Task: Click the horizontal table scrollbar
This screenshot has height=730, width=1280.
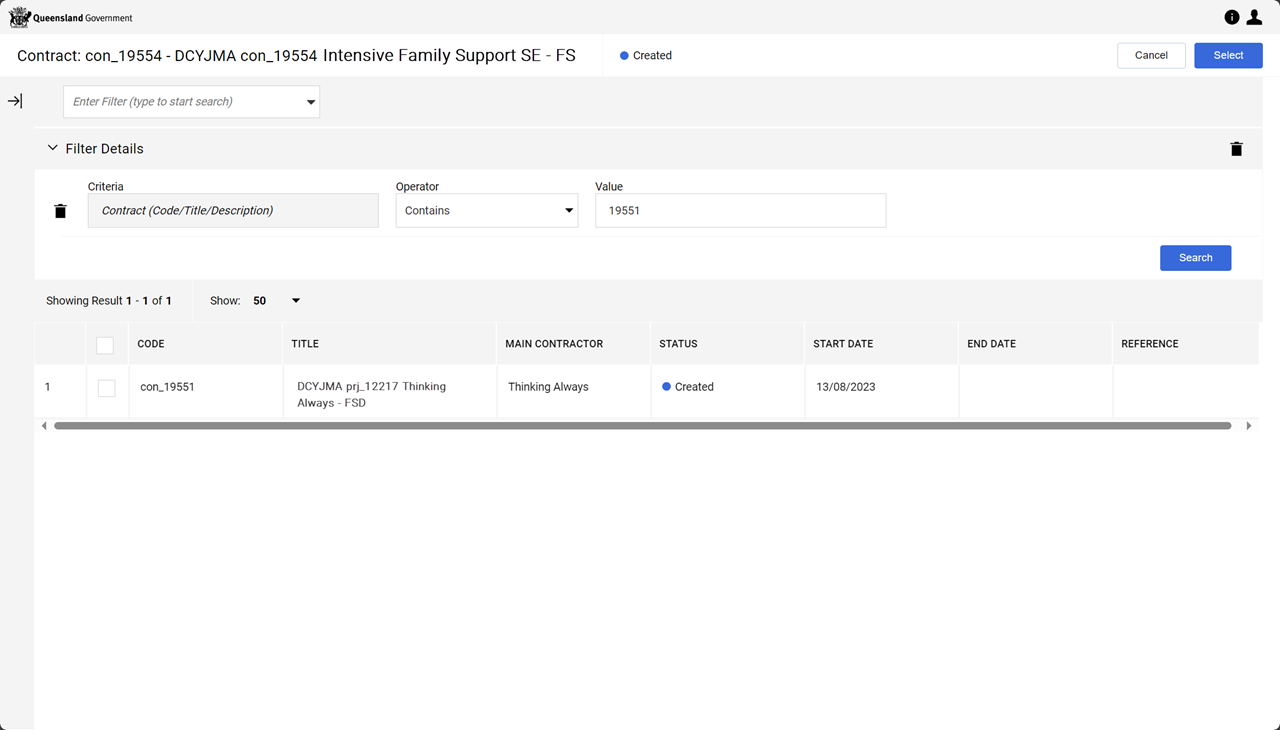Action: point(642,426)
